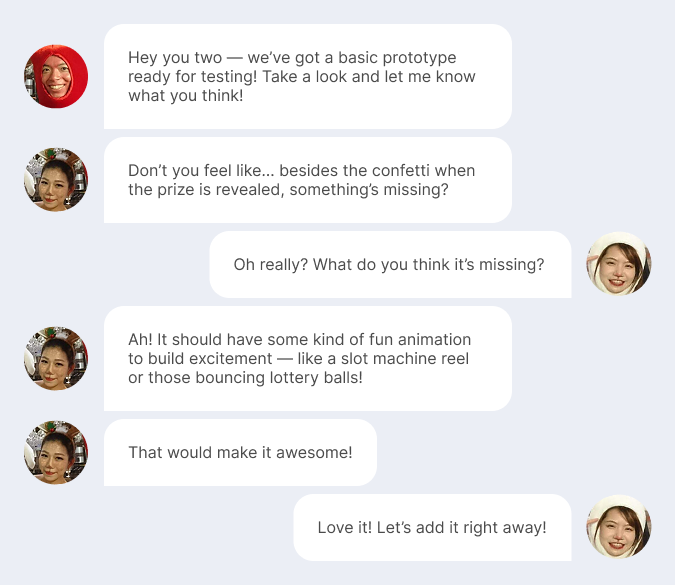Click avatar beside "That would make it awesome!"
675x585 pixels.
(56, 452)
